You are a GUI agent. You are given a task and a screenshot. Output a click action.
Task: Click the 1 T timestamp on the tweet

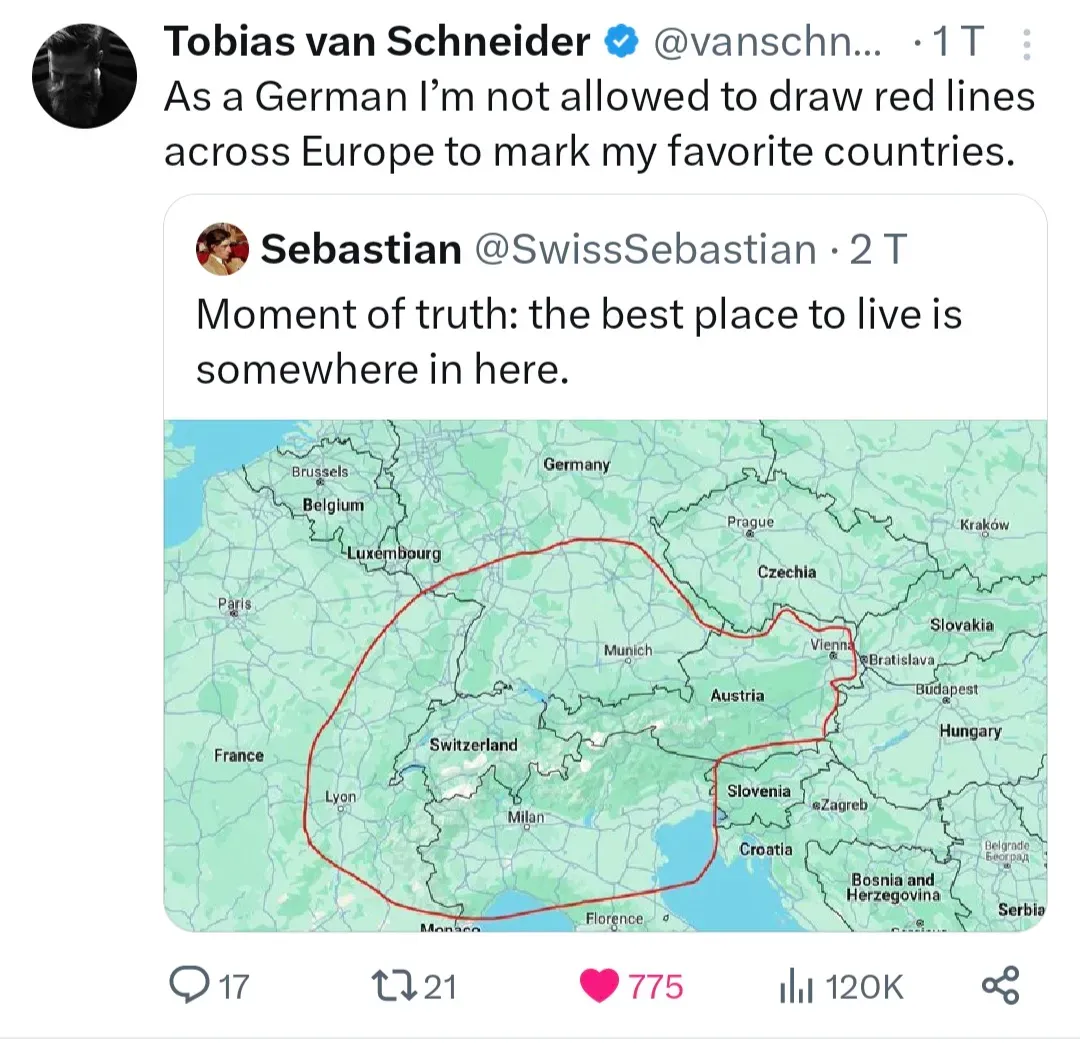[x=957, y=42]
